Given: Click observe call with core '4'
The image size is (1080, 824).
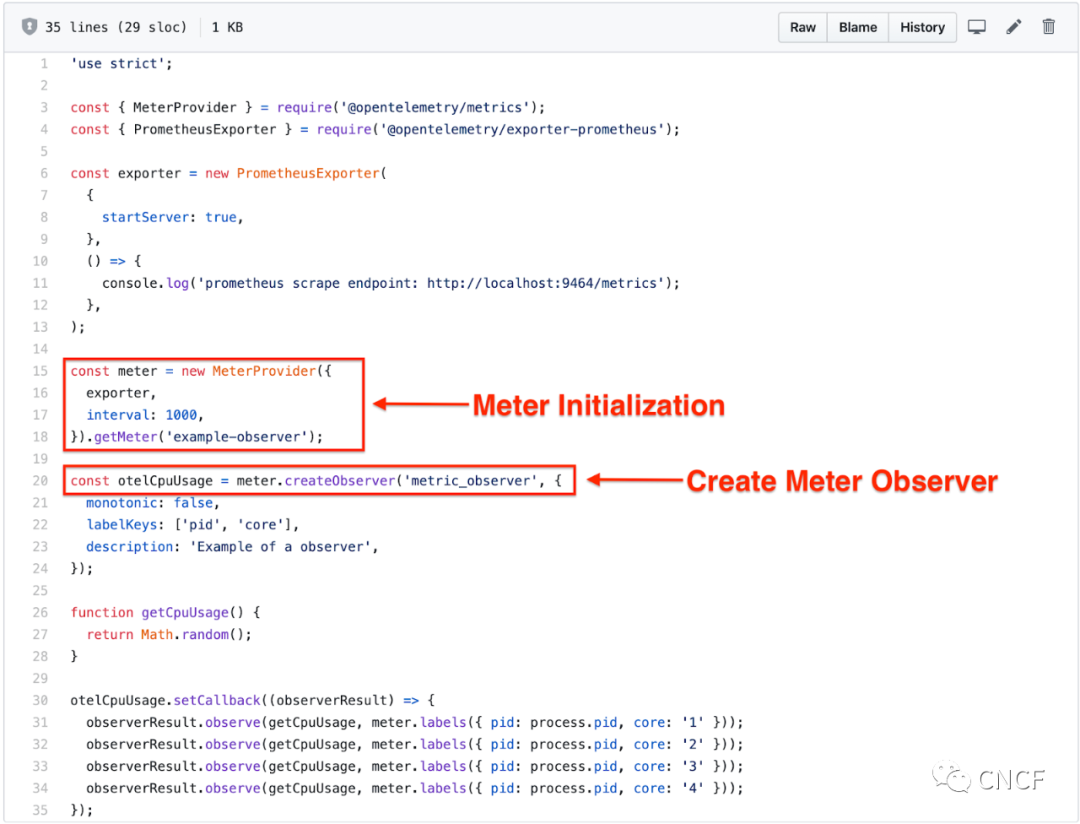Looking at the screenshot, I should [415, 788].
